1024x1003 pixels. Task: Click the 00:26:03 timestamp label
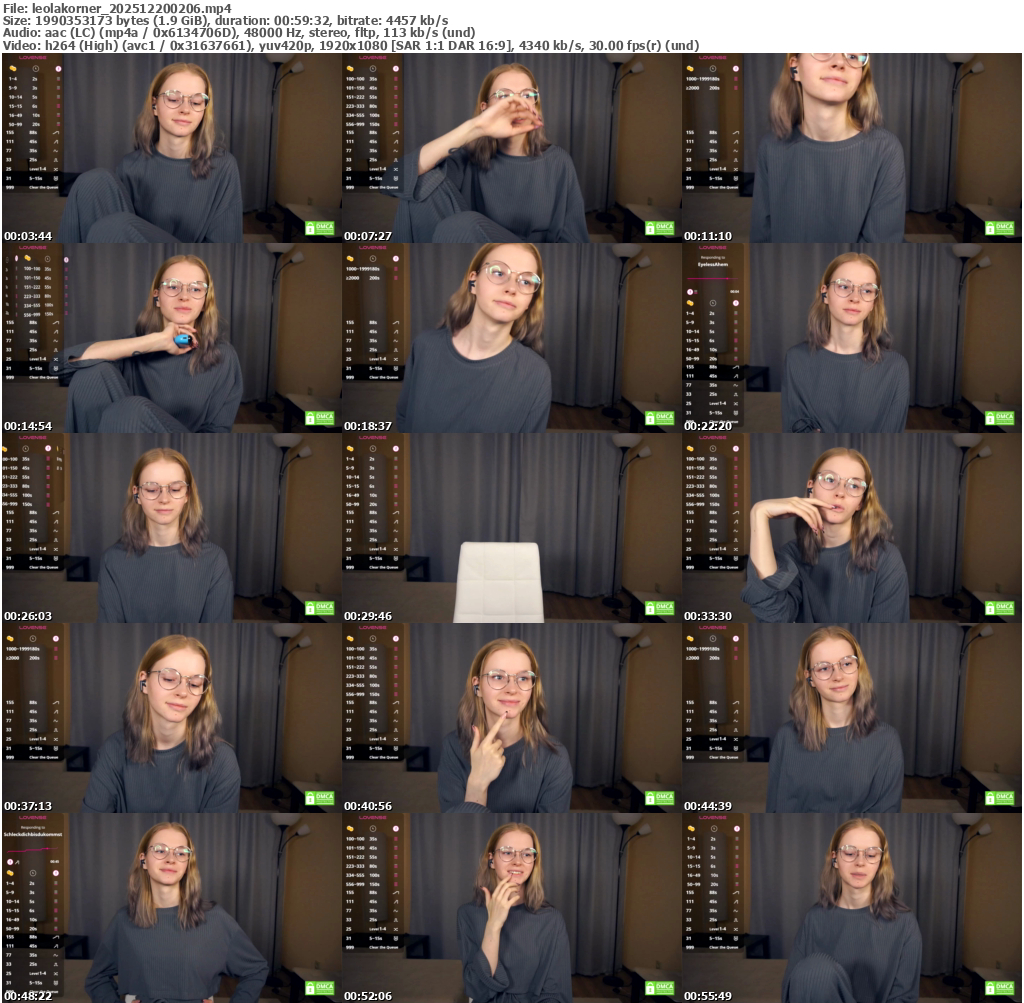click(x=28, y=616)
